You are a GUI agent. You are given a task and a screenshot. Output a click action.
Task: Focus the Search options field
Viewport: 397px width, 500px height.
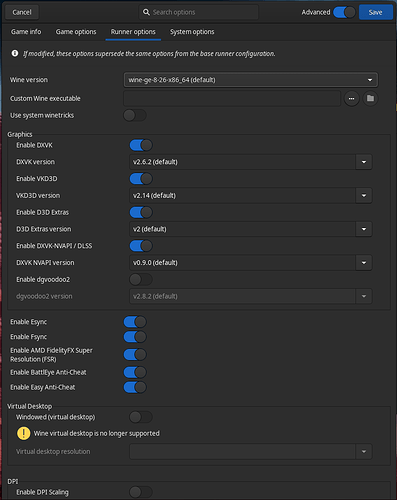coord(198,12)
